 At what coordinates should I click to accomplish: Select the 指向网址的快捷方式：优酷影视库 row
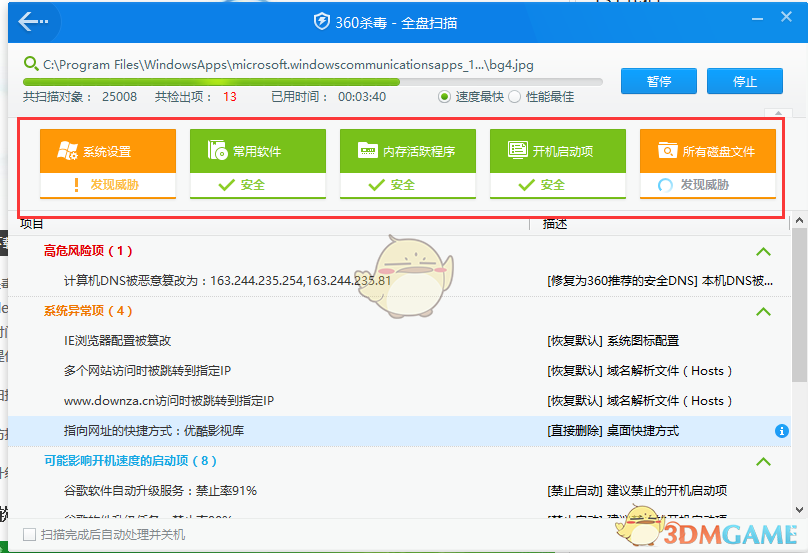[399, 431]
